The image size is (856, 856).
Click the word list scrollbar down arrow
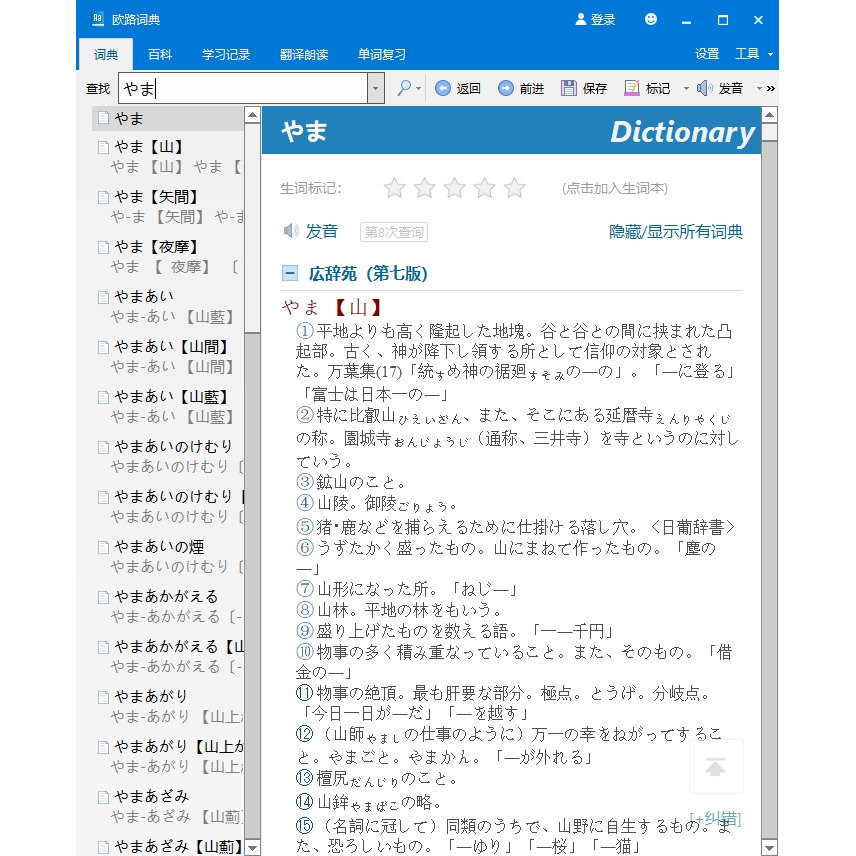[x=252, y=848]
